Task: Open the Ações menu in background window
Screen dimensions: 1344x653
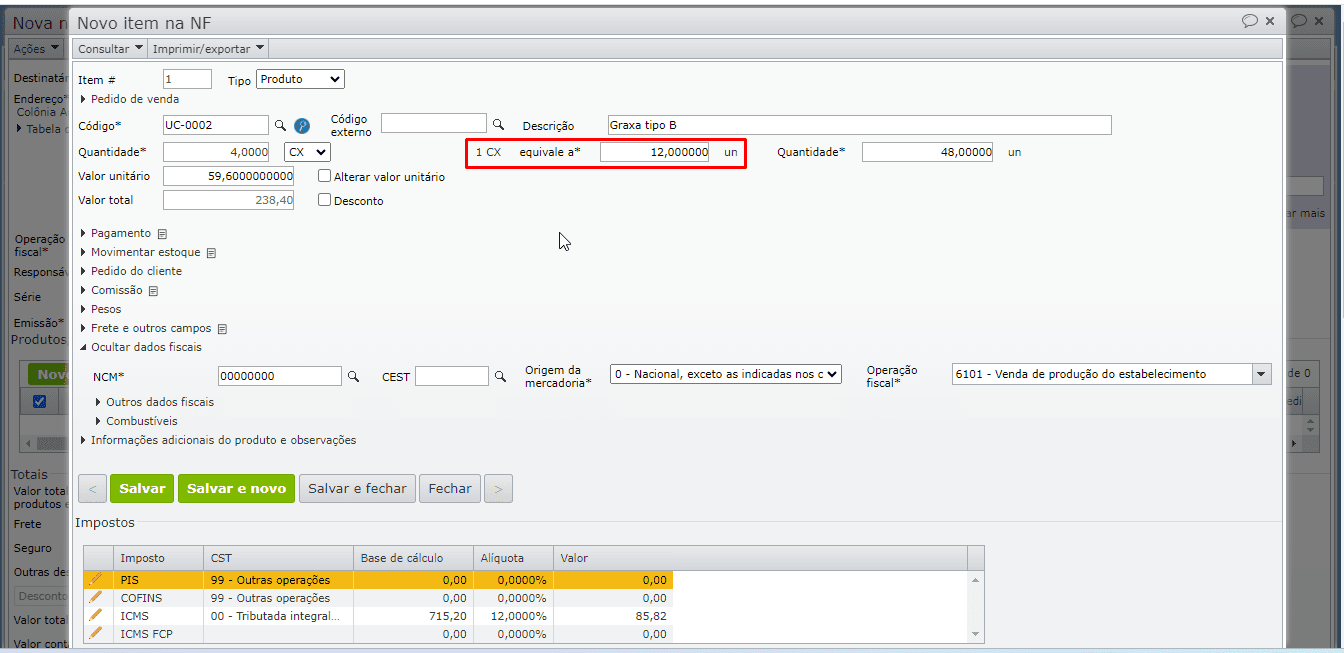Action: coord(35,48)
